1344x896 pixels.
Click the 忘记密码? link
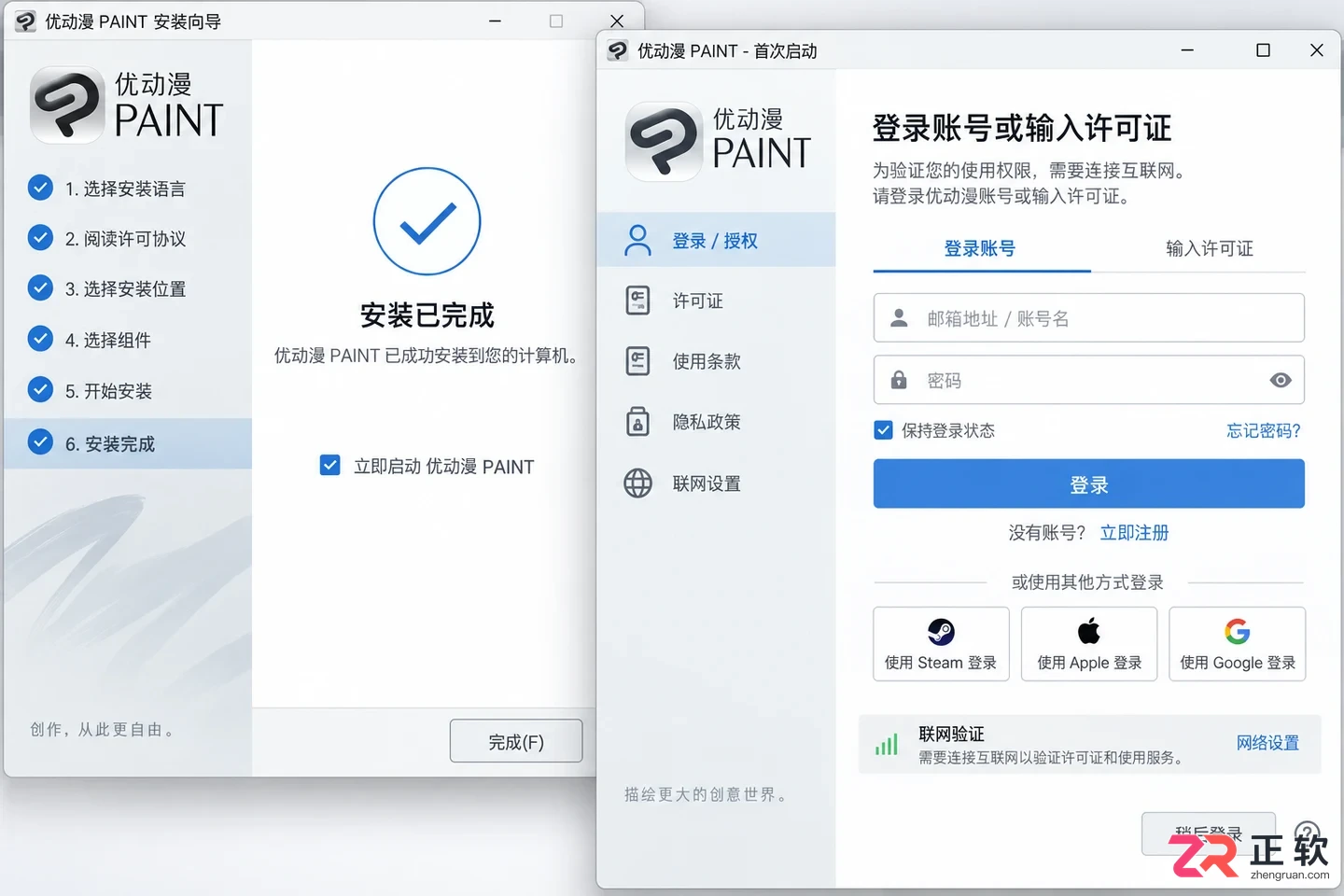[x=1264, y=430]
